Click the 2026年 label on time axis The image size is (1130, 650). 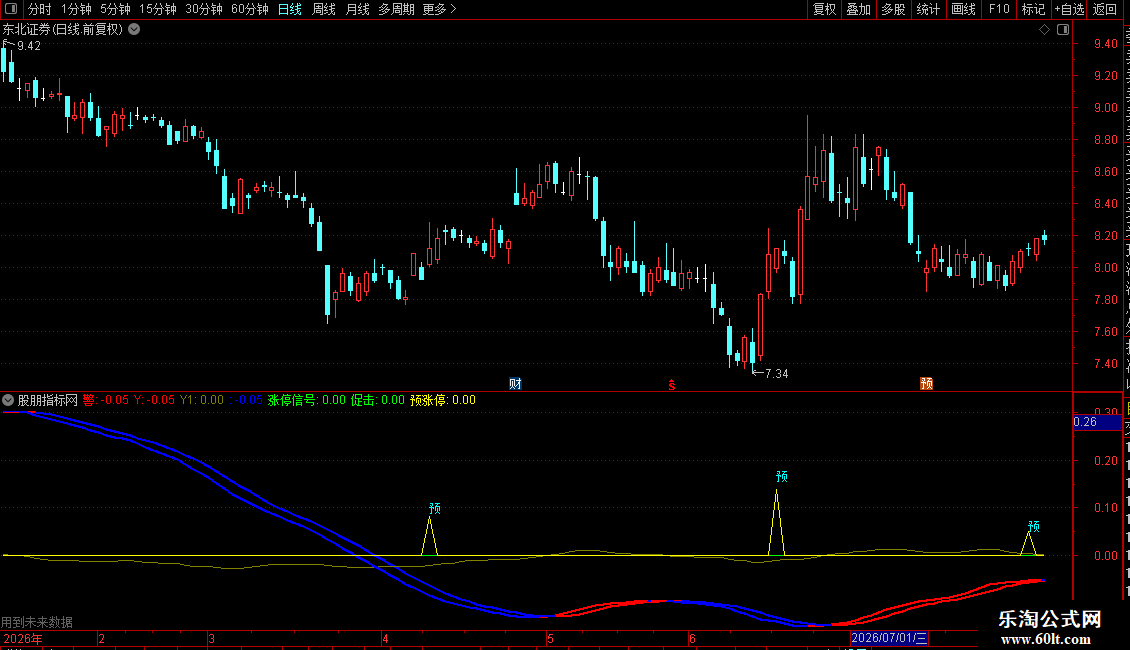[23, 638]
